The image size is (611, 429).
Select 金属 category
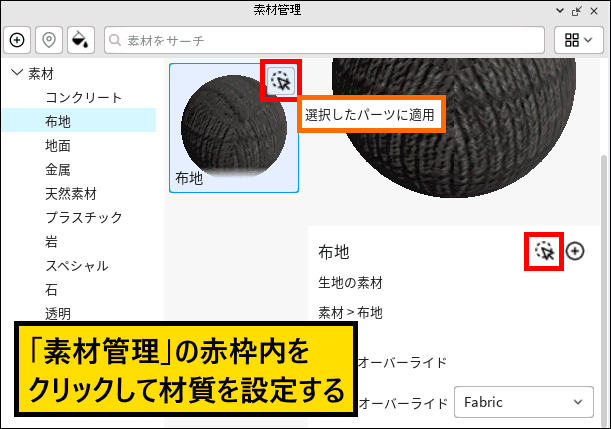tap(58, 169)
